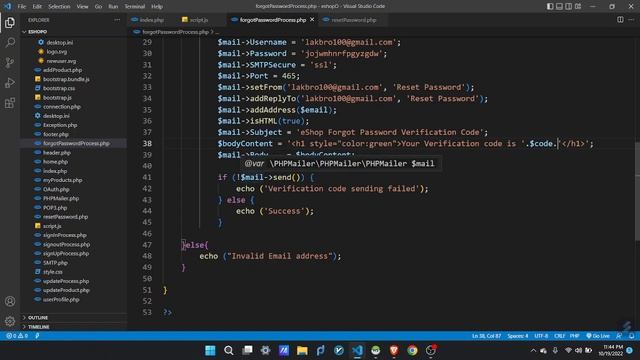Viewport: 640px width, 360px height.
Task: Click the notifications bell in status bar
Action: [x=631, y=336]
